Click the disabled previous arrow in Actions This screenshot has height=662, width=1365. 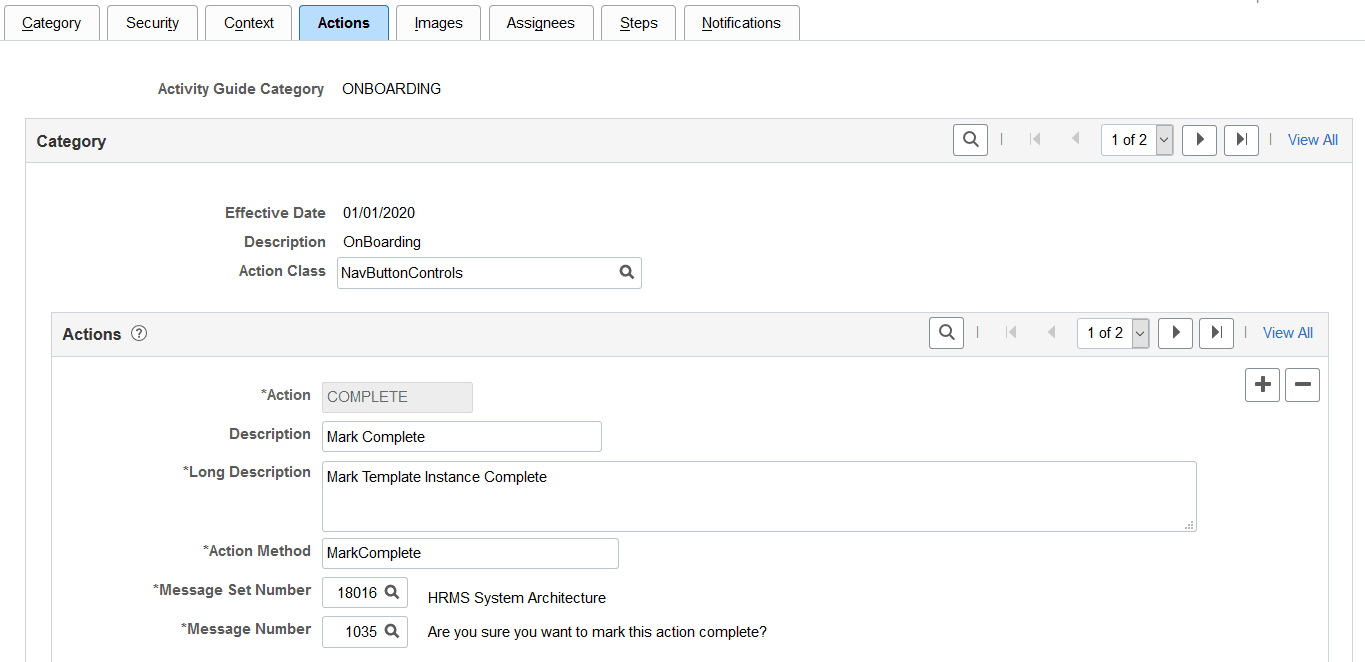click(x=1051, y=332)
